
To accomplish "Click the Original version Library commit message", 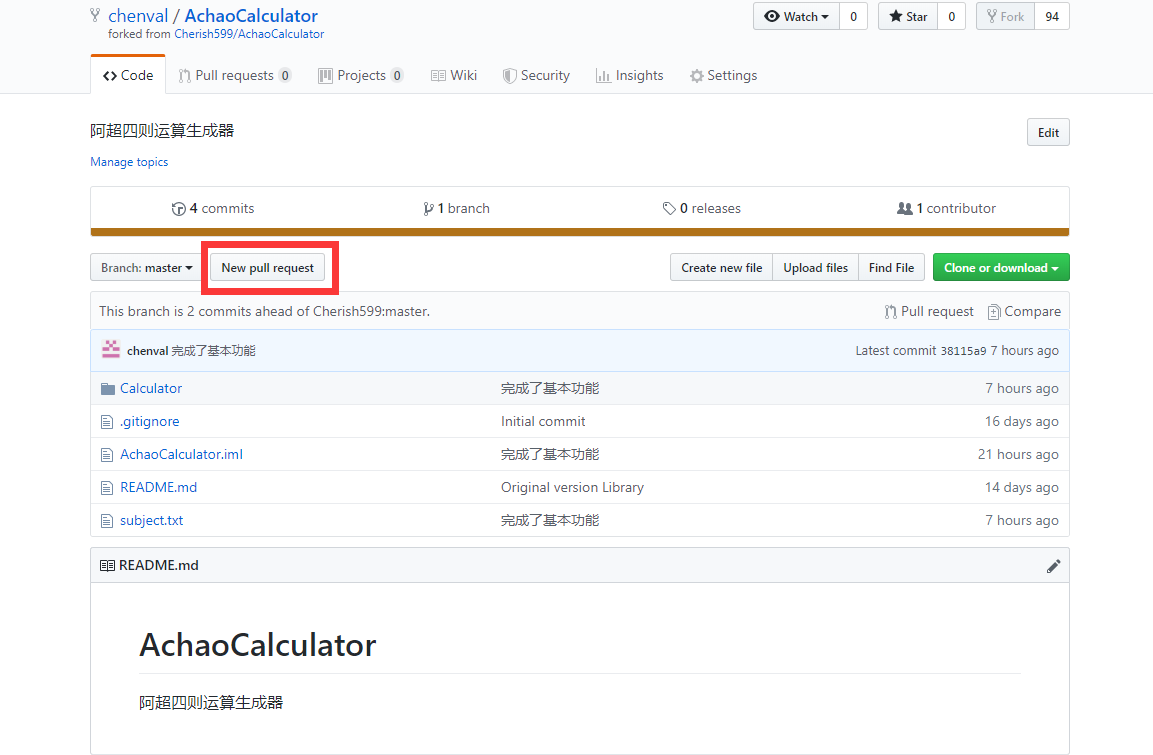I will [572, 487].
